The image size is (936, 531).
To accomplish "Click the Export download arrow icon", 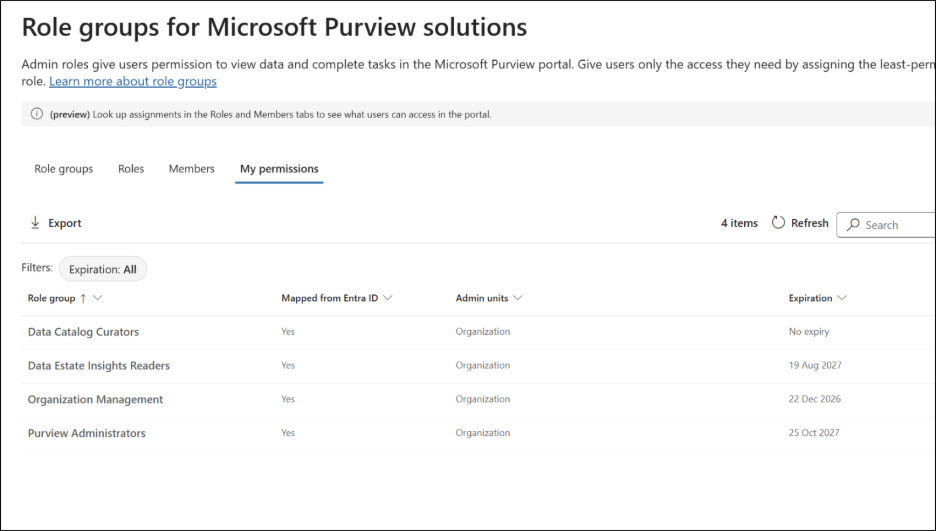I will [x=35, y=223].
